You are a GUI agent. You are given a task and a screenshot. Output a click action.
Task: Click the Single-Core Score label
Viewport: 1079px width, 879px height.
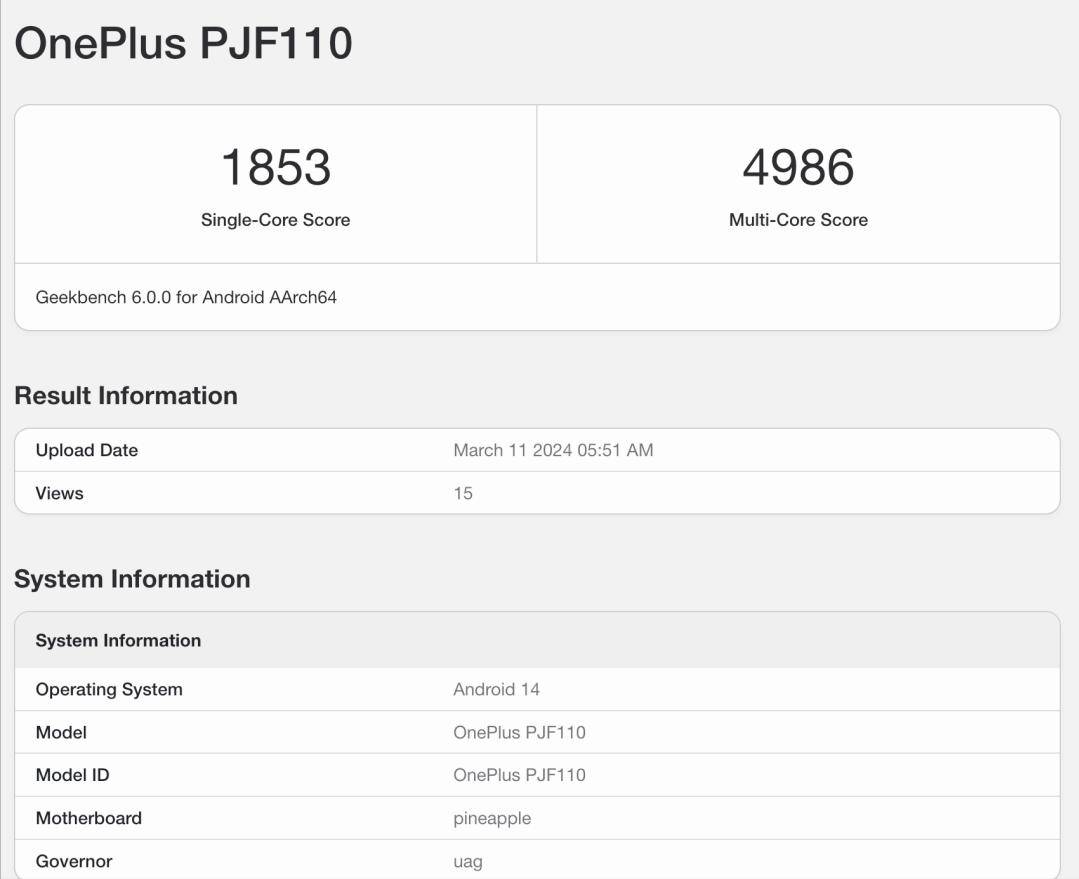pyautogui.click(x=275, y=220)
